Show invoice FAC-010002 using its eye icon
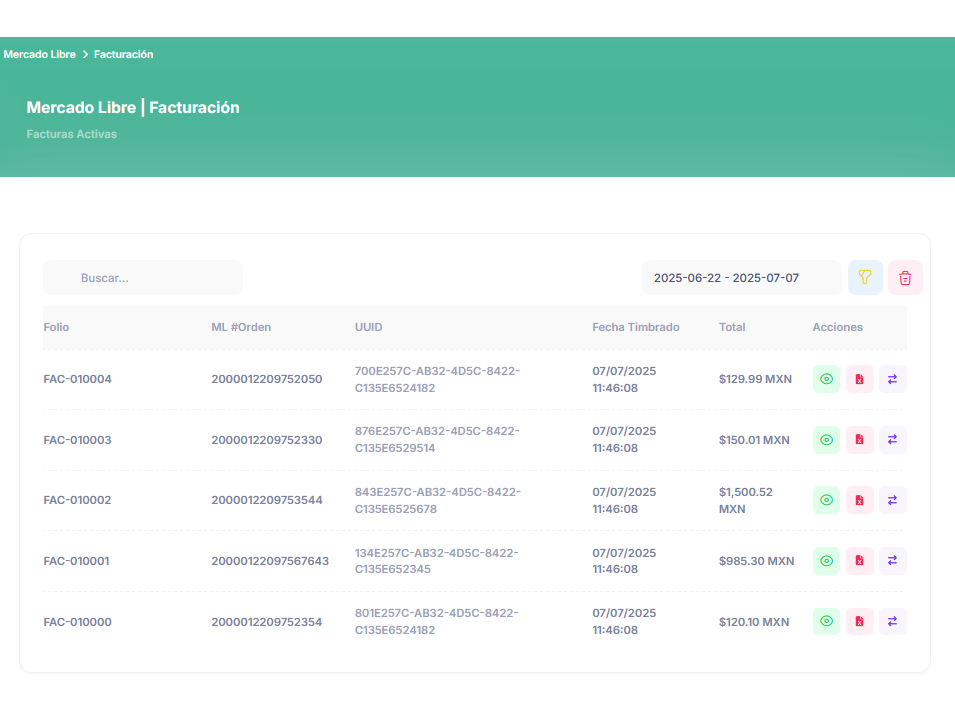This screenshot has width=955, height=727. (826, 500)
